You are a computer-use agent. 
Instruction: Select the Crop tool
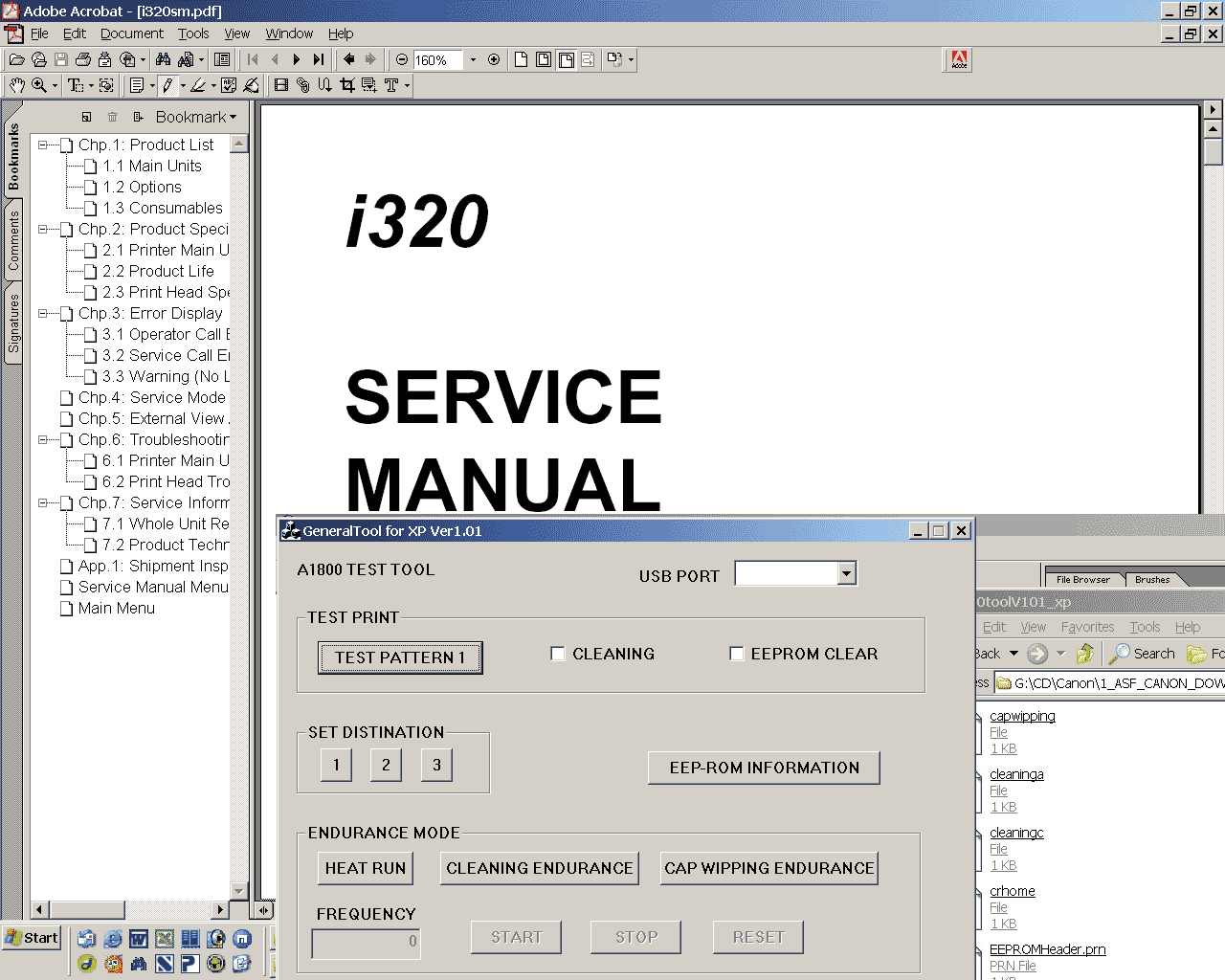click(346, 85)
